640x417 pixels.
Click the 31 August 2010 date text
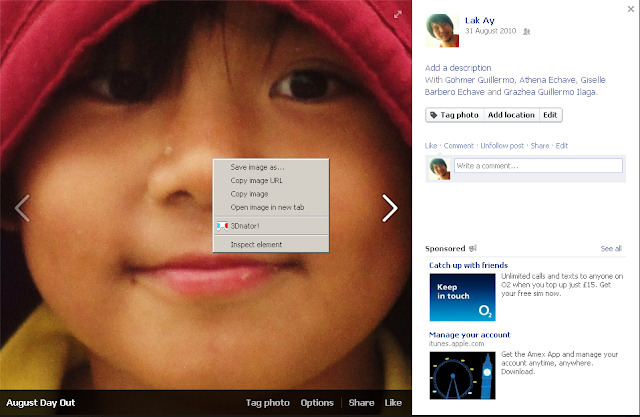[490, 31]
